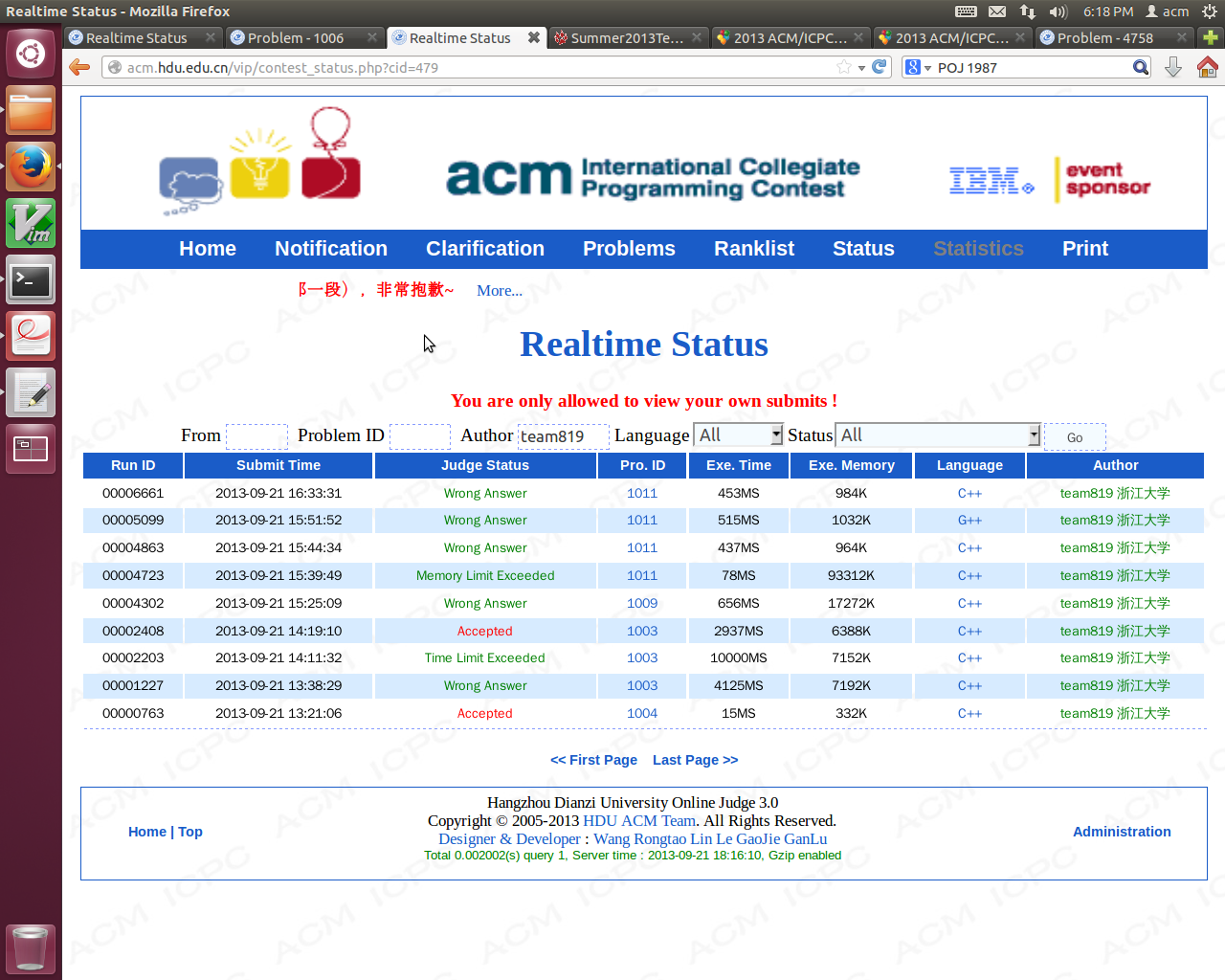Open Firefox home page via house icon
The height and width of the screenshot is (980, 1225).
pos(1207,67)
